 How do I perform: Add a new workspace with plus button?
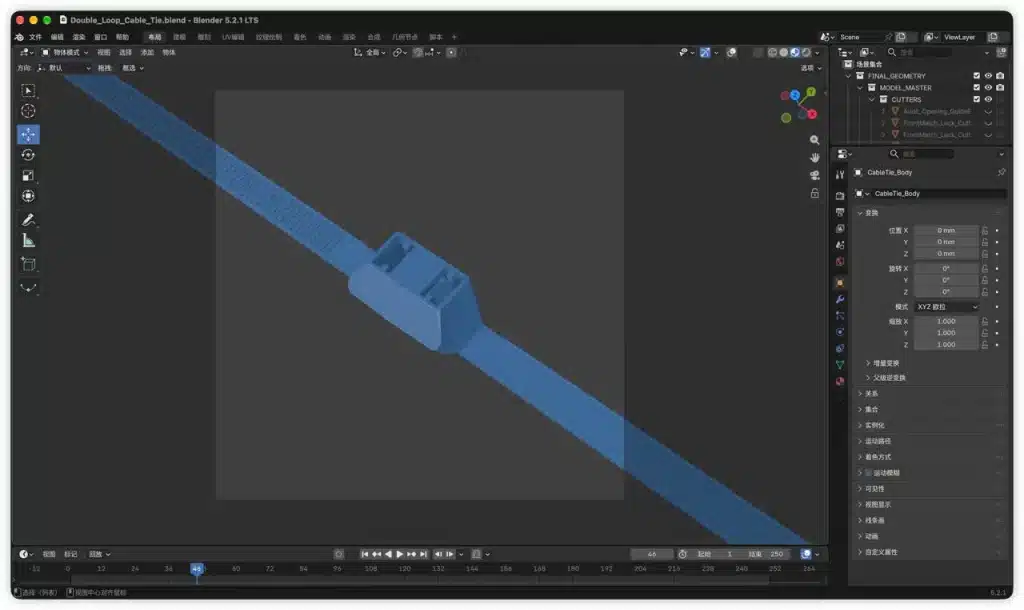tap(455, 37)
